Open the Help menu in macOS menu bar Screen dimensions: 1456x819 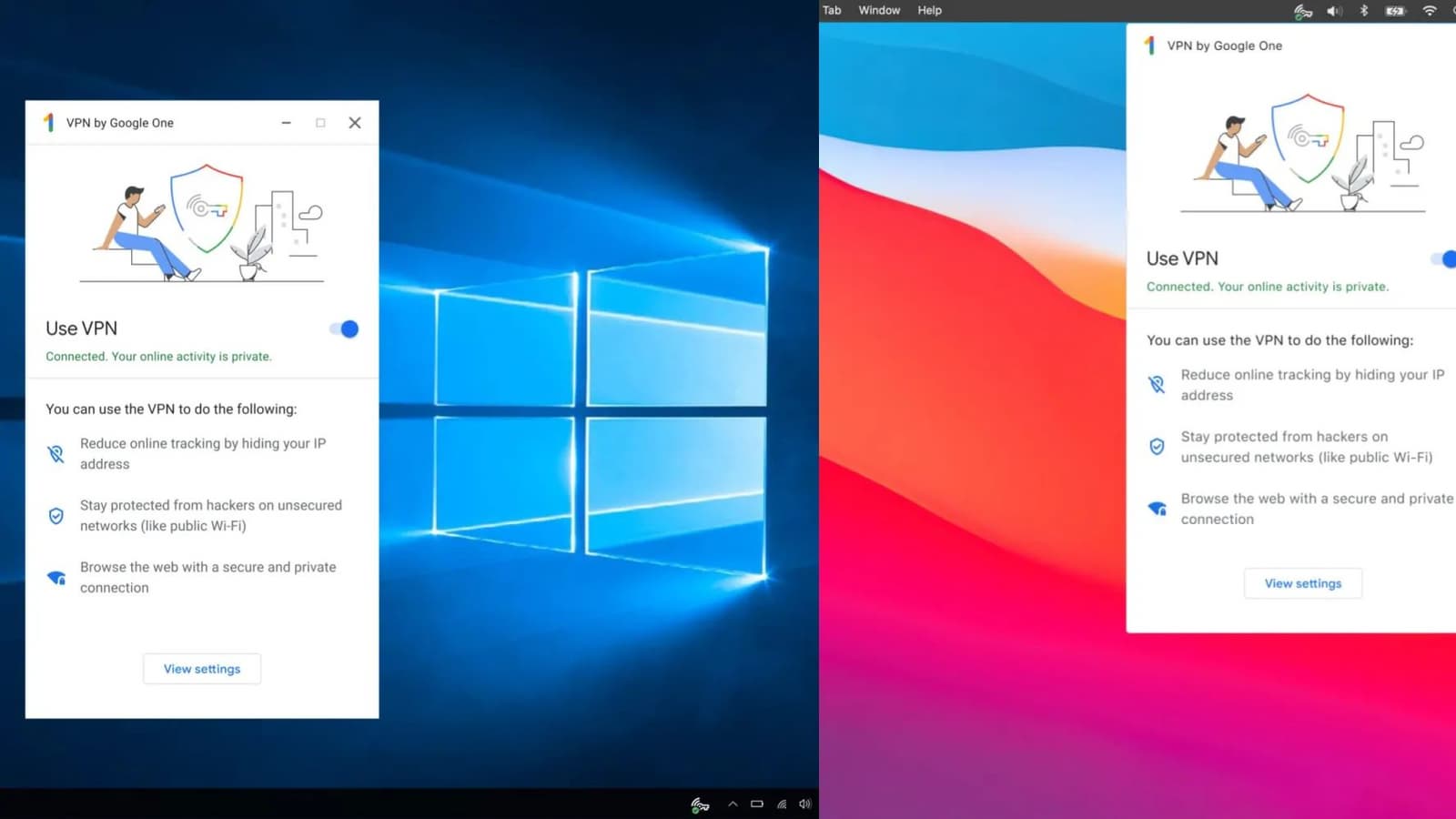(929, 10)
